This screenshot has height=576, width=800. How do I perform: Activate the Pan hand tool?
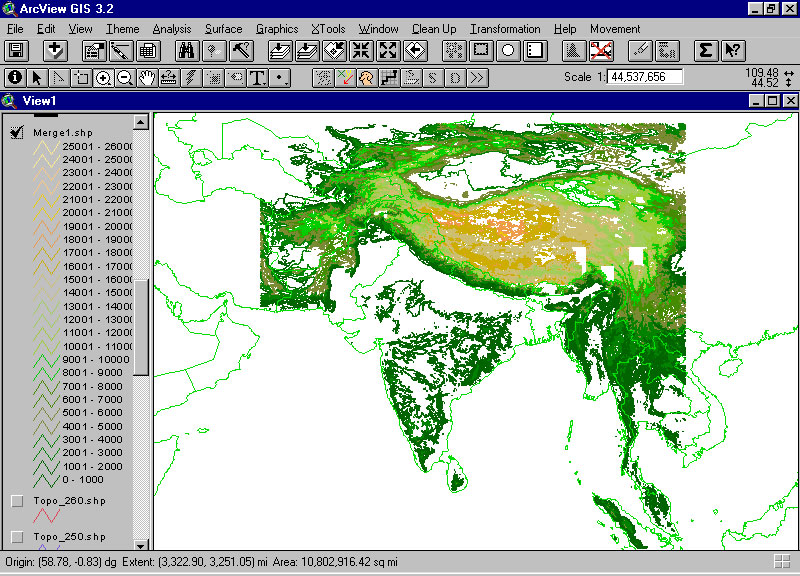coord(147,77)
